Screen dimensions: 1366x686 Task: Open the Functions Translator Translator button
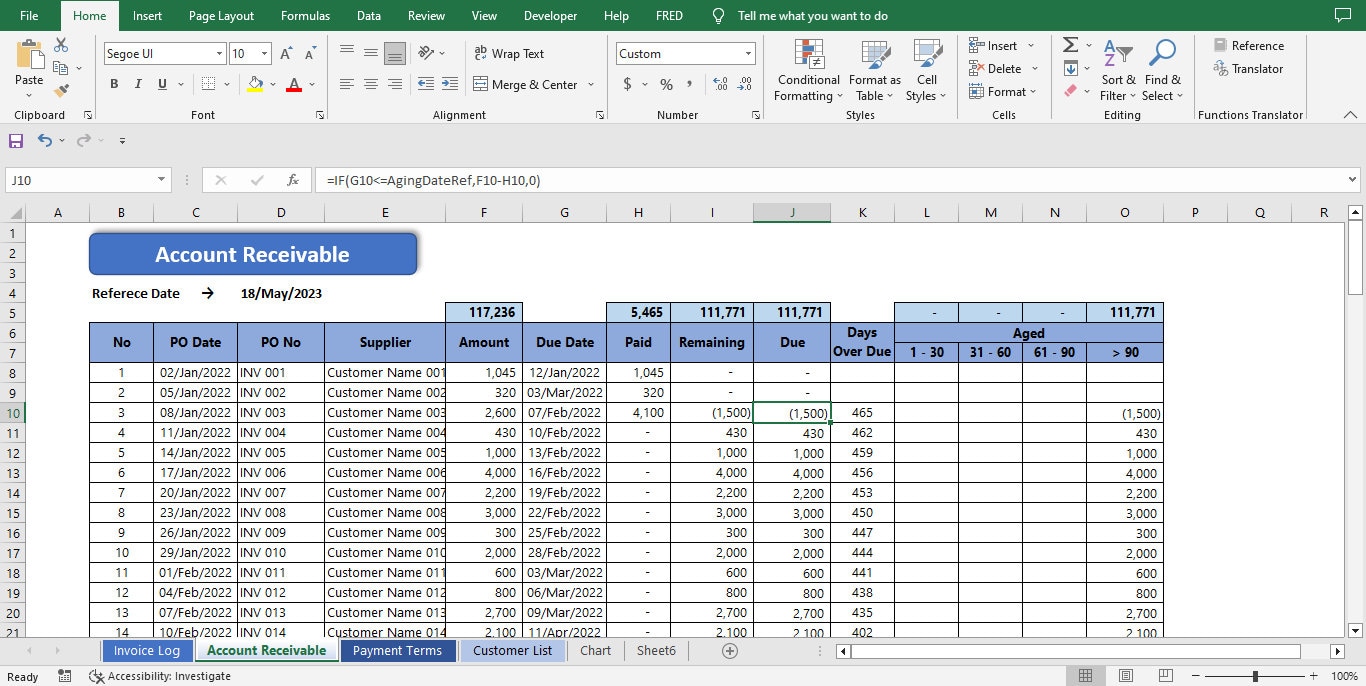point(1248,69)
